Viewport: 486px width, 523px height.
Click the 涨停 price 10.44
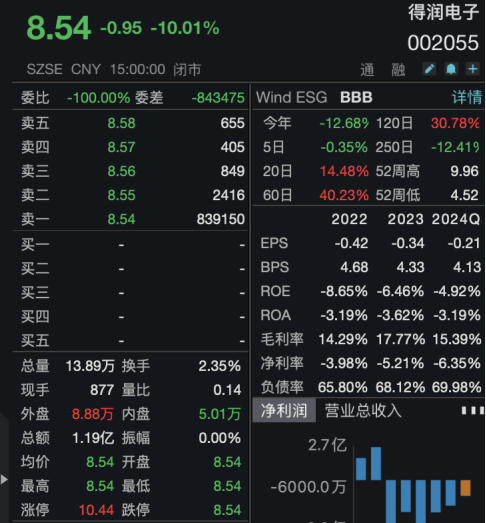96,510
